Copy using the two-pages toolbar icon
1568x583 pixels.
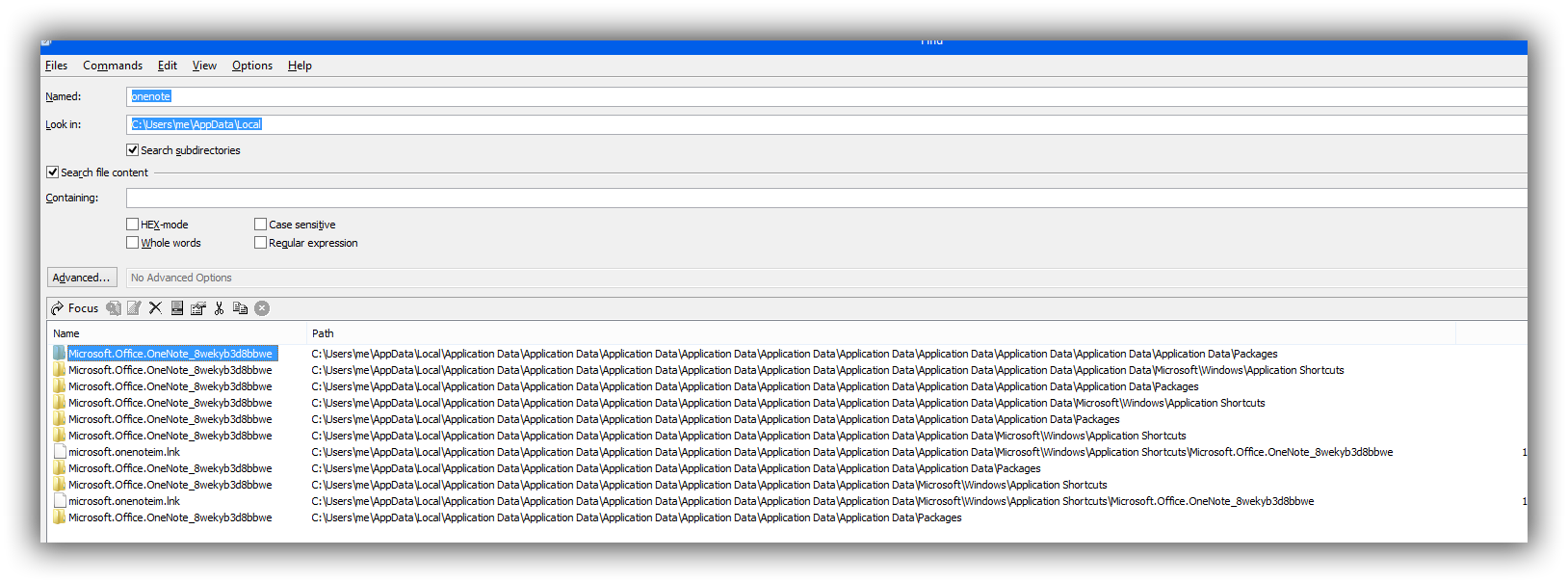pyautogui.click(x=241, y=308)
